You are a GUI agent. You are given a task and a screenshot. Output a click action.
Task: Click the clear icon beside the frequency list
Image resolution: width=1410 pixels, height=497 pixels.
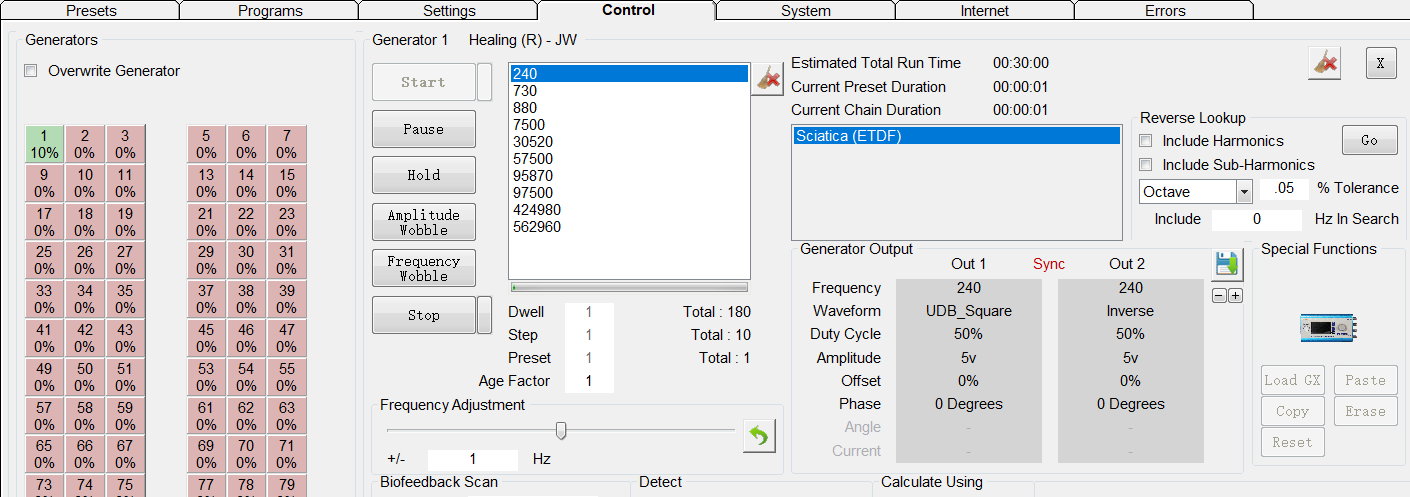tap(768, 79)
